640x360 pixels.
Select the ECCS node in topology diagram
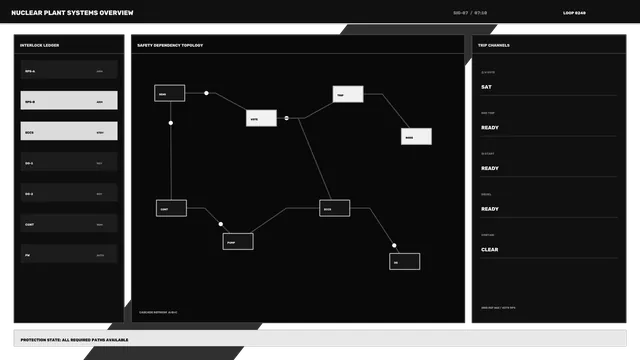[x=334, y=208]
